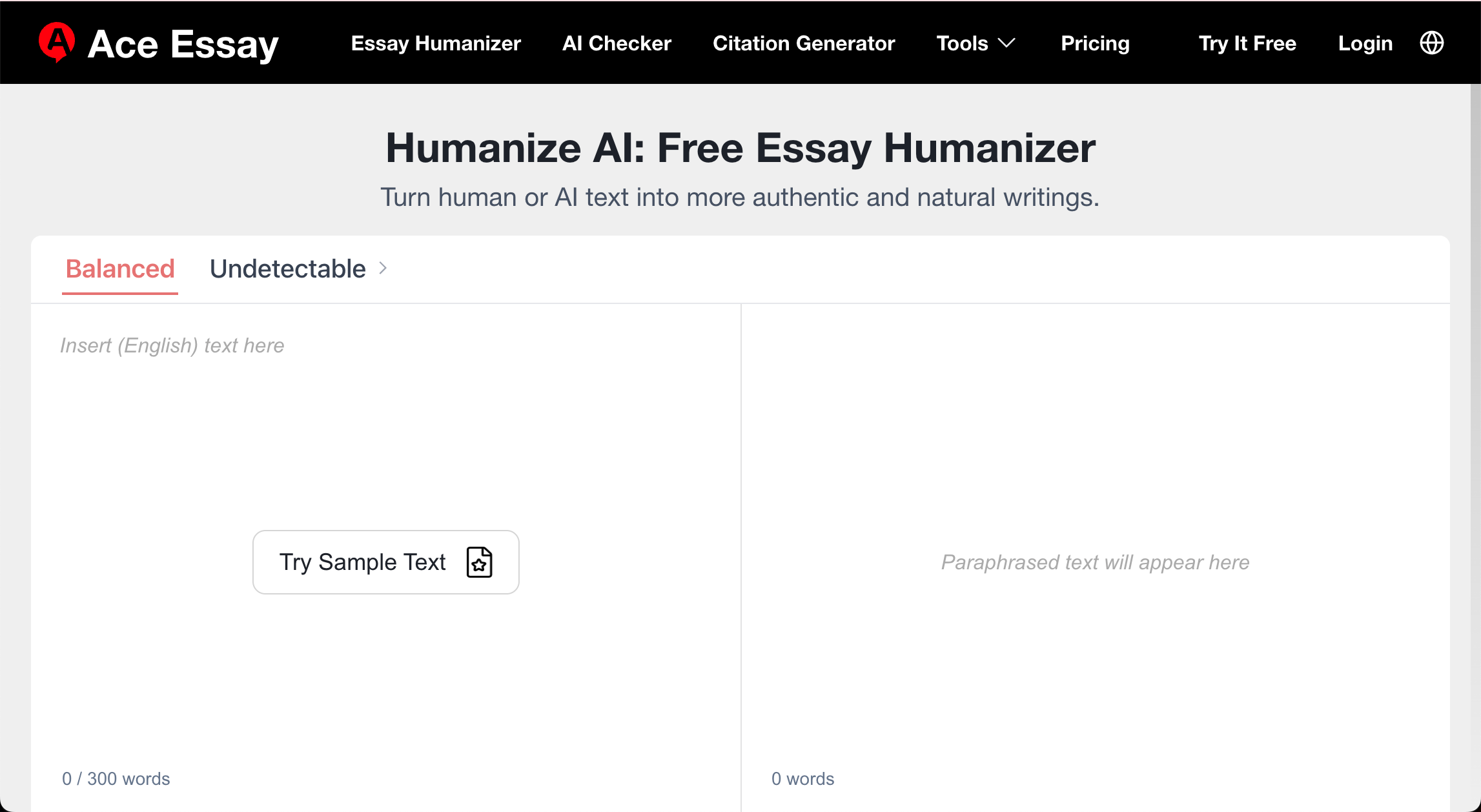The image size is (1481, 812).
Task: Go to AI Checker page
Action: tap(617, 43)
